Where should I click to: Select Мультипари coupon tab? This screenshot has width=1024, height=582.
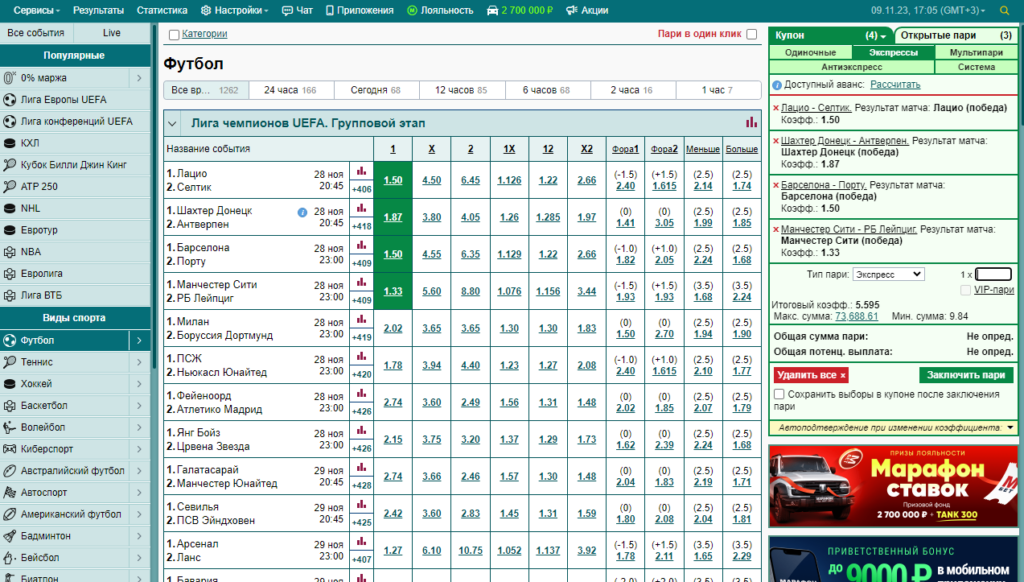pos(976,53)
